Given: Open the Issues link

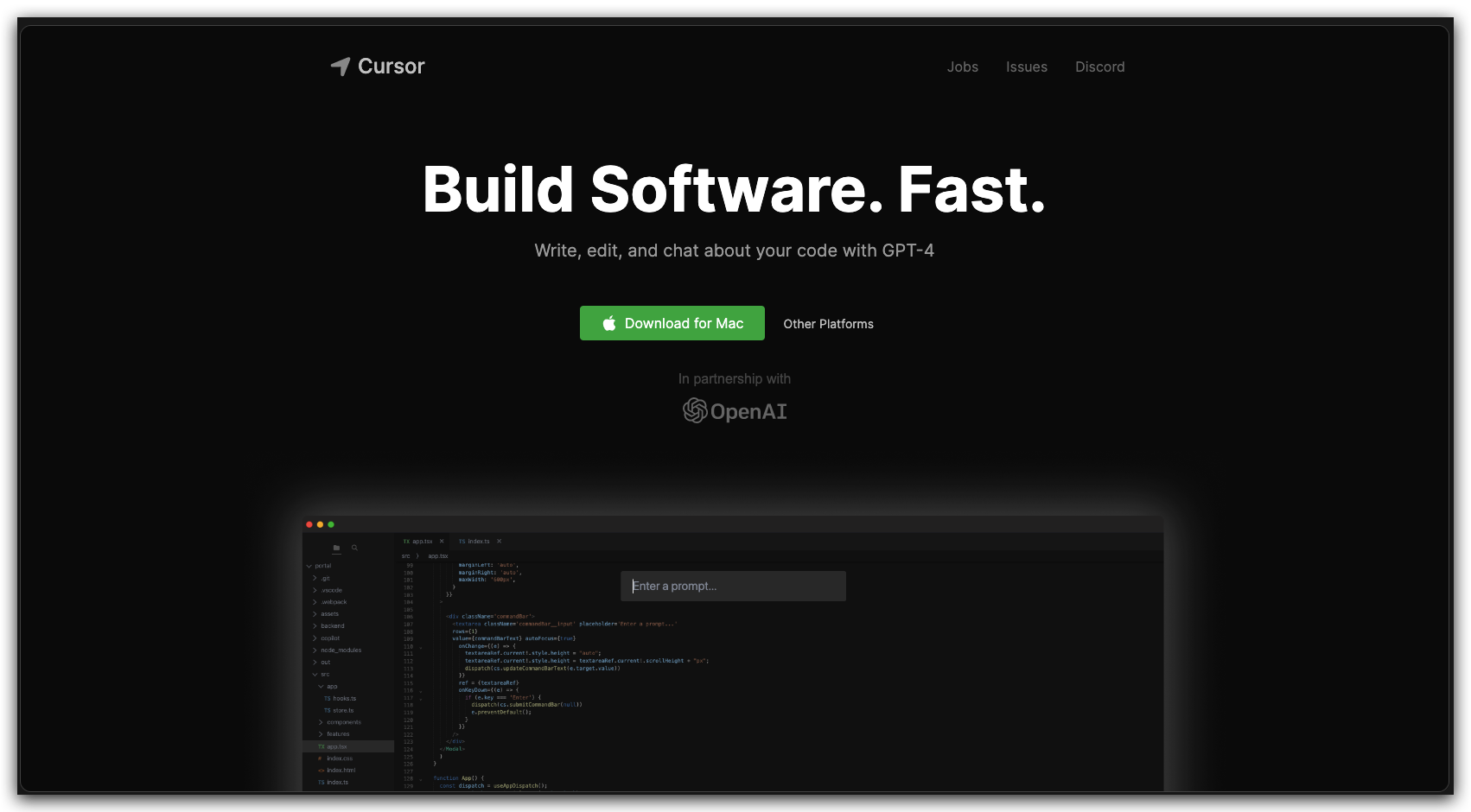Looking at the screenshot, I should click(x=1027, y=67).
